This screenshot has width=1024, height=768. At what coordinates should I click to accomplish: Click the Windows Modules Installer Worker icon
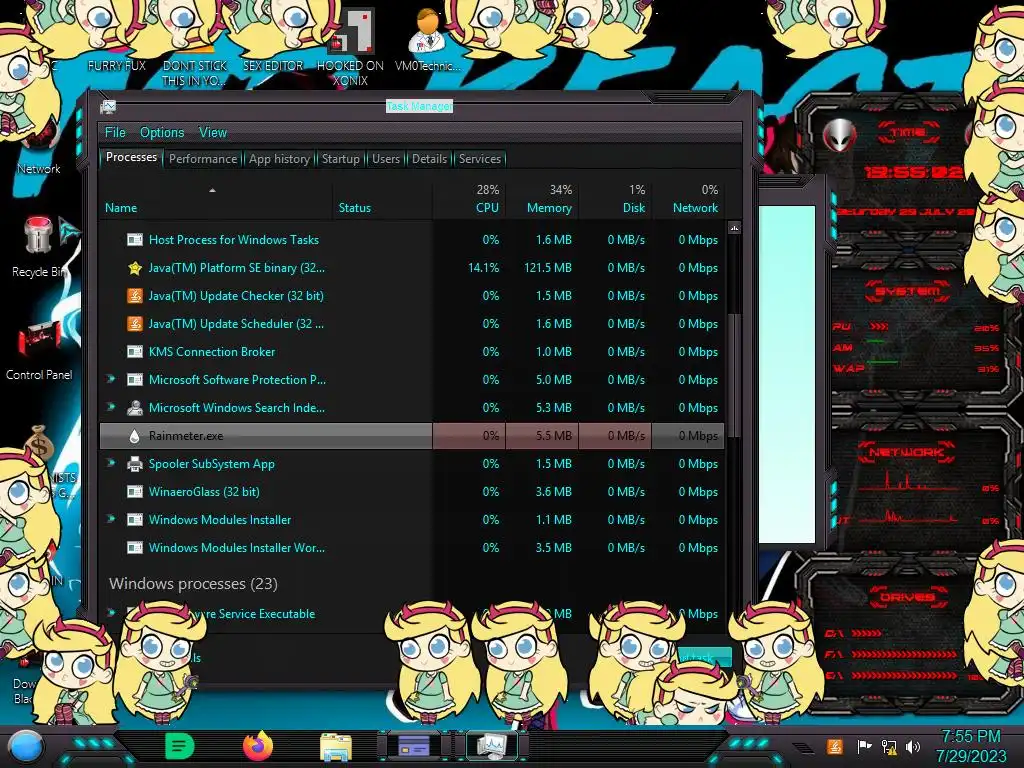[x=135, y=548]
